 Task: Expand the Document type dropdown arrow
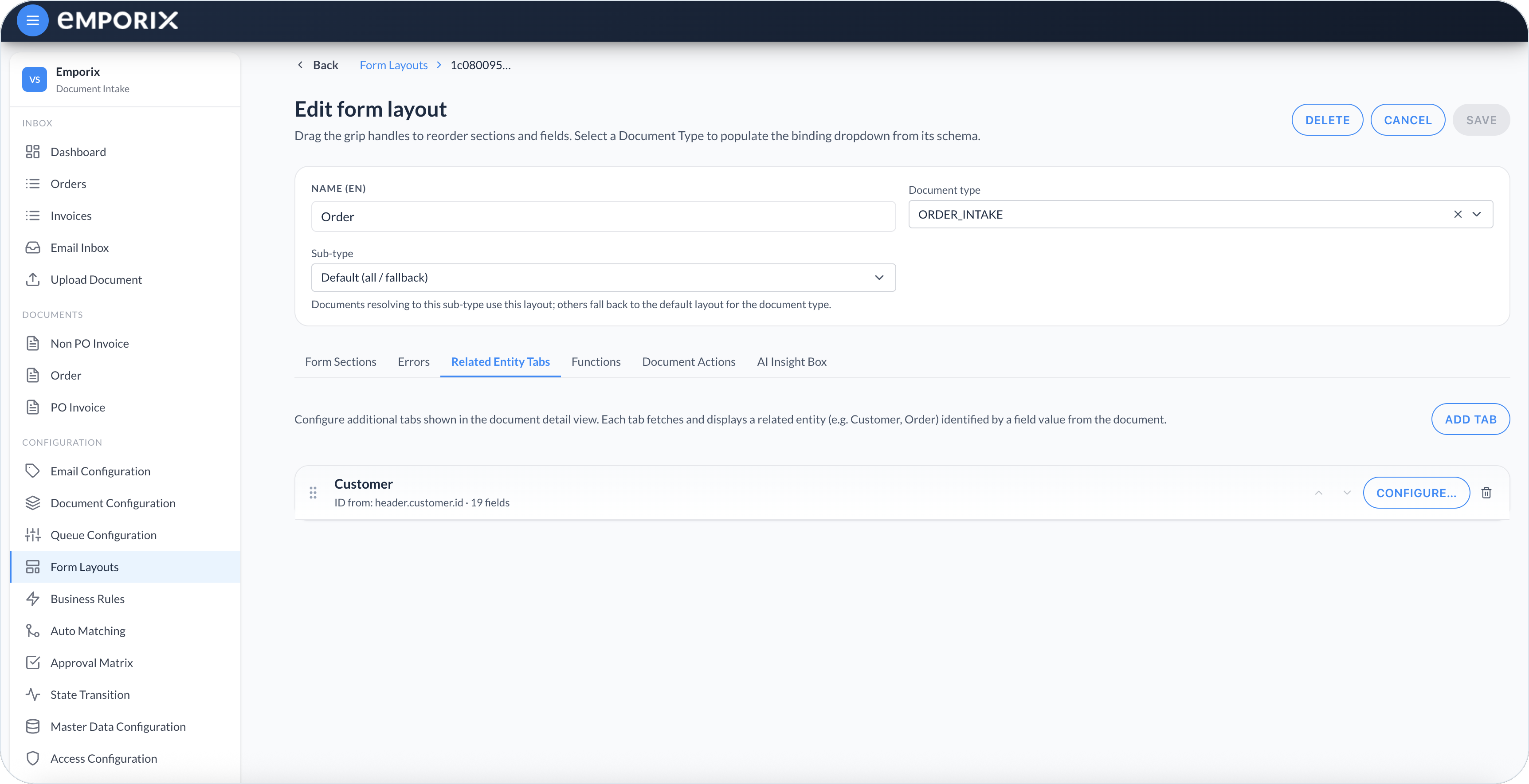1477,214
